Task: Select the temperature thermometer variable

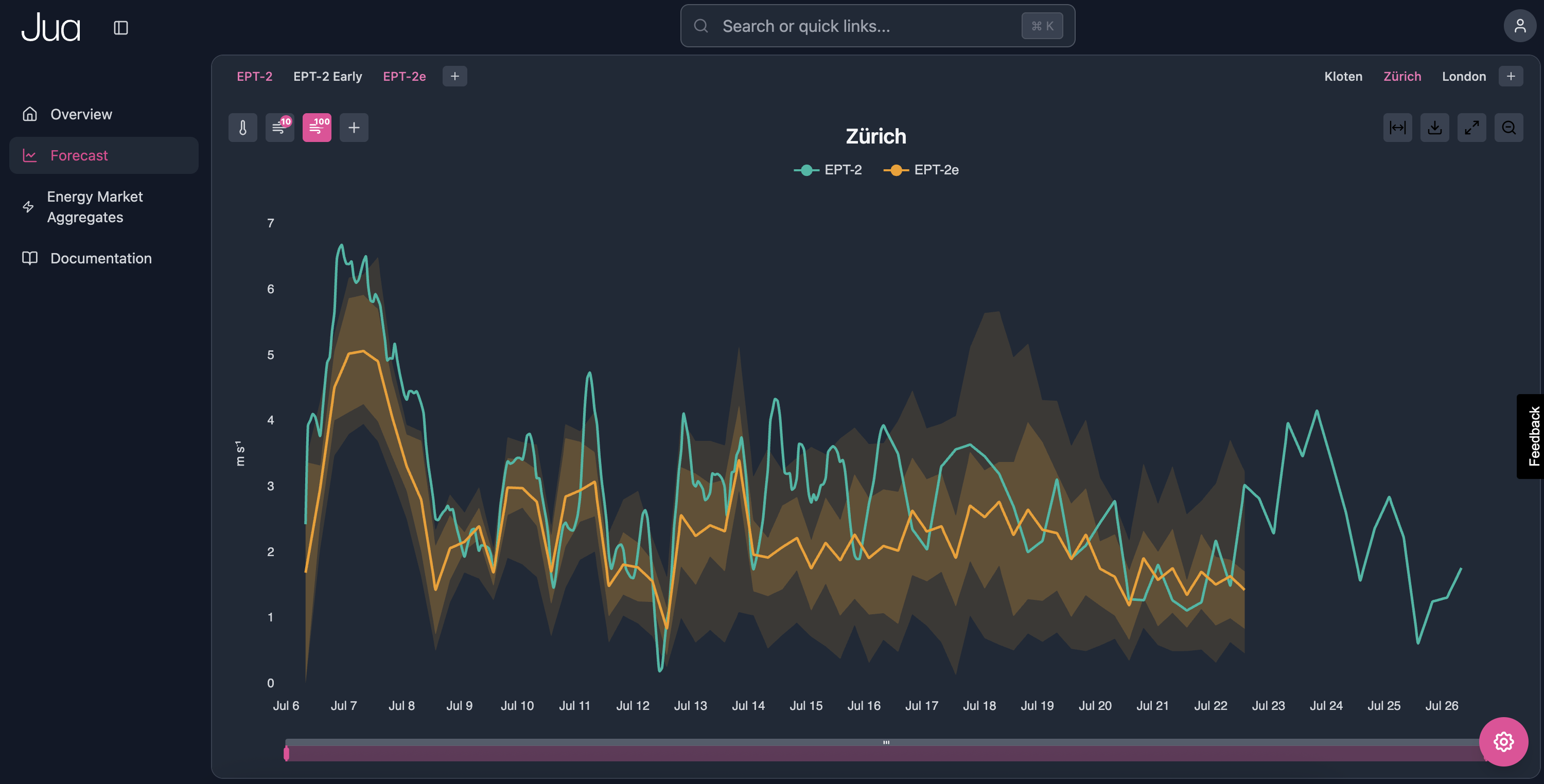Action: point(243,128)
